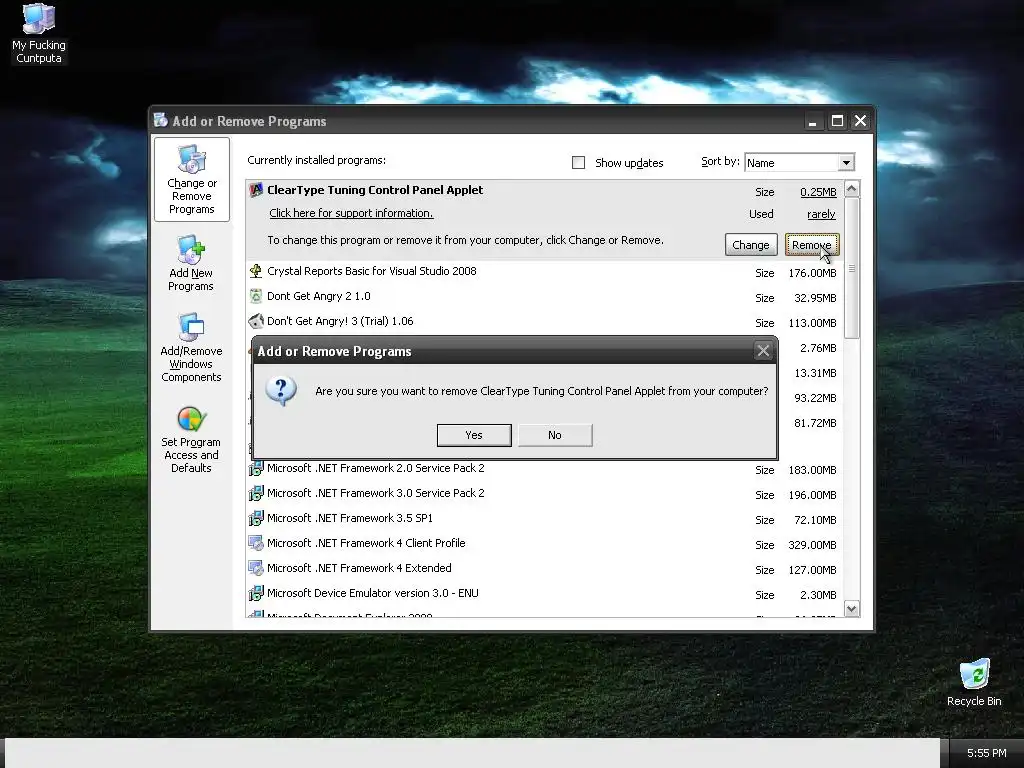Select the .NET Framework 4 Extended icon
The width and height of the screenshot is (1024, 768).
(x=256, y=568)
